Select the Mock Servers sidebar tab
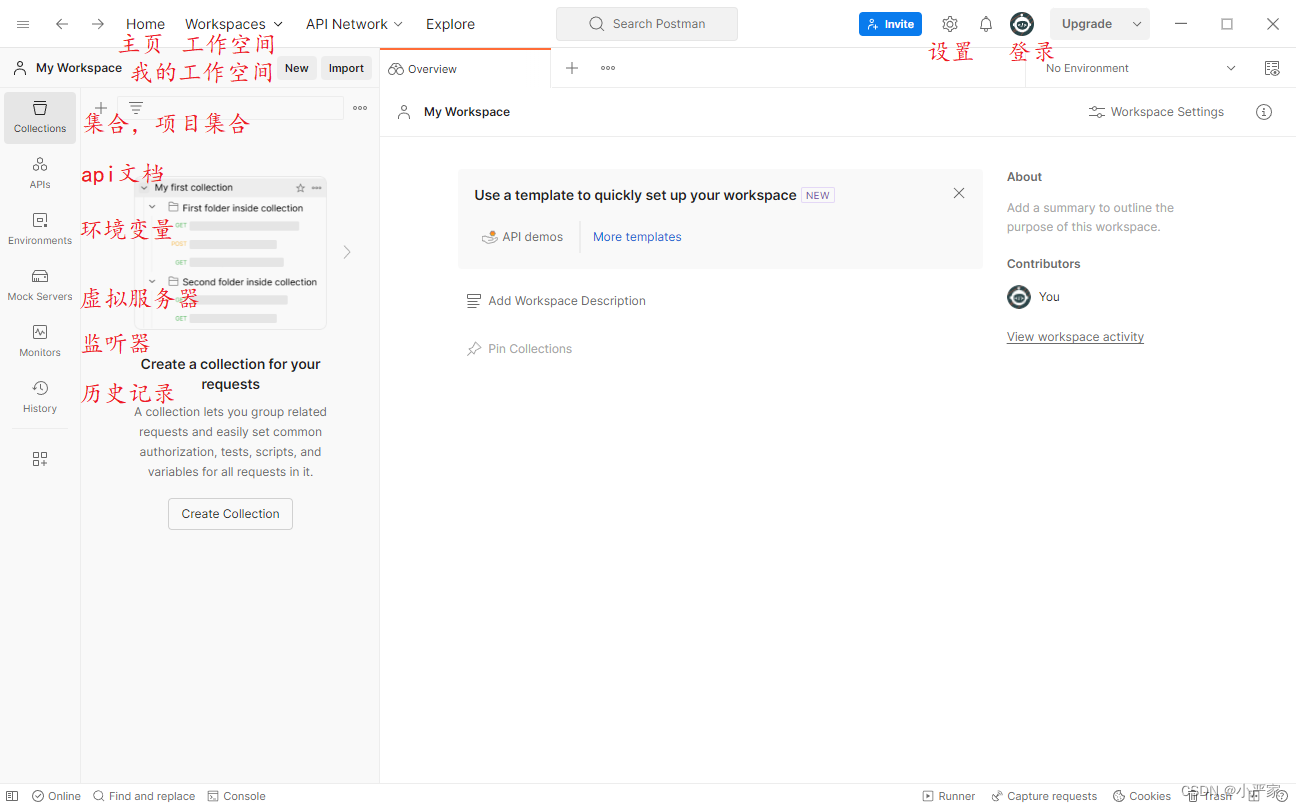This screenshot has height=808, width=1296. [40, 285]
